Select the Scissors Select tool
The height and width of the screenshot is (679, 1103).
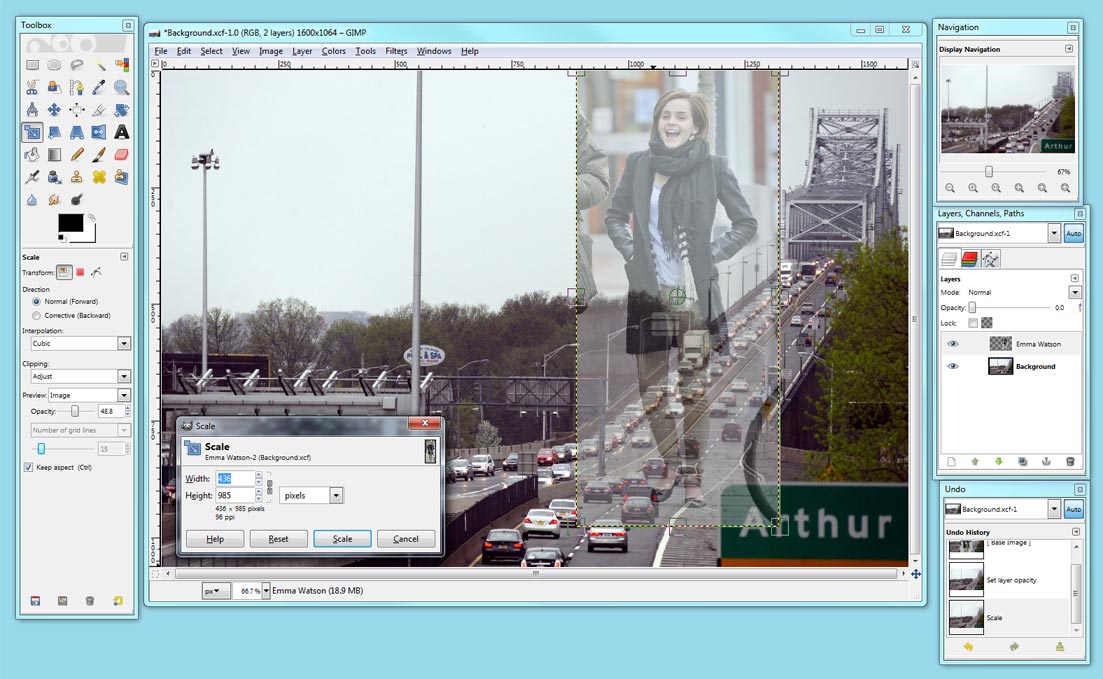32,87
